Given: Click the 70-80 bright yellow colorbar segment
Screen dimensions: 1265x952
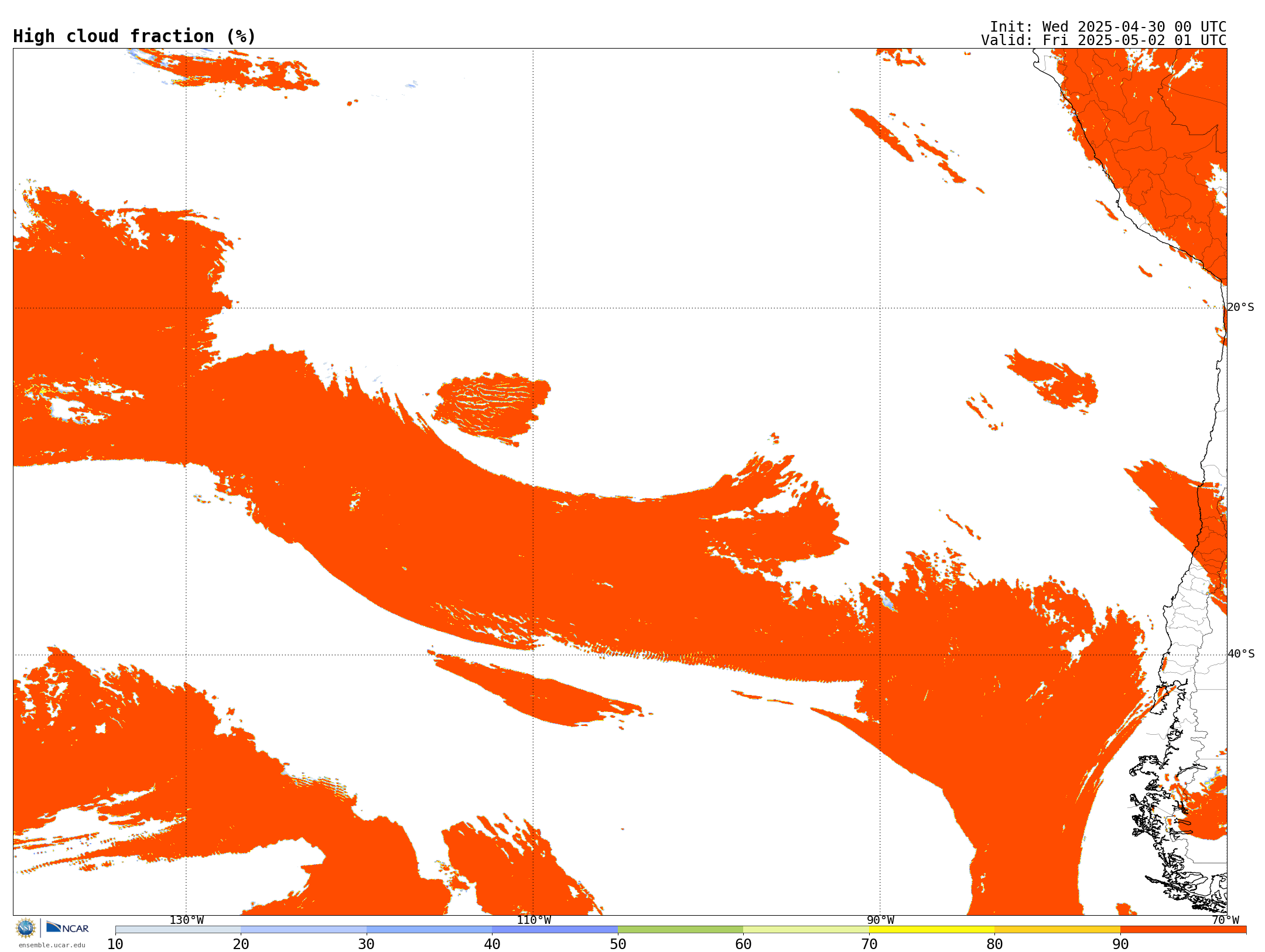Looking at the screenshot, I should (x=932, y=930).
